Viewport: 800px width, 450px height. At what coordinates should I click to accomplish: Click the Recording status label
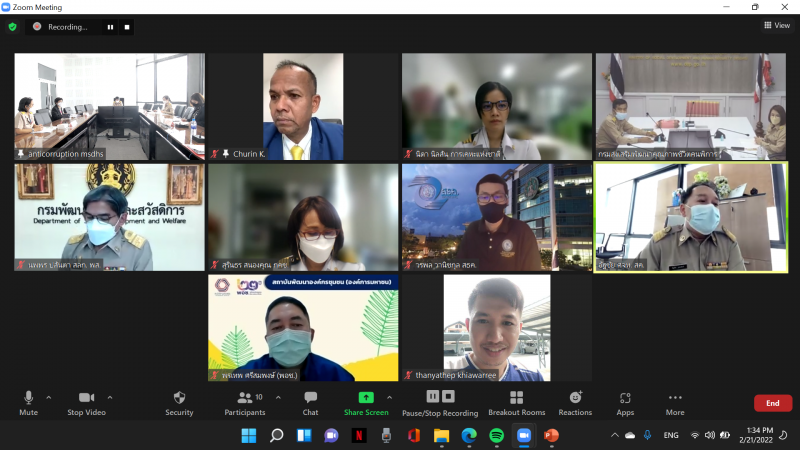[67, 27]
